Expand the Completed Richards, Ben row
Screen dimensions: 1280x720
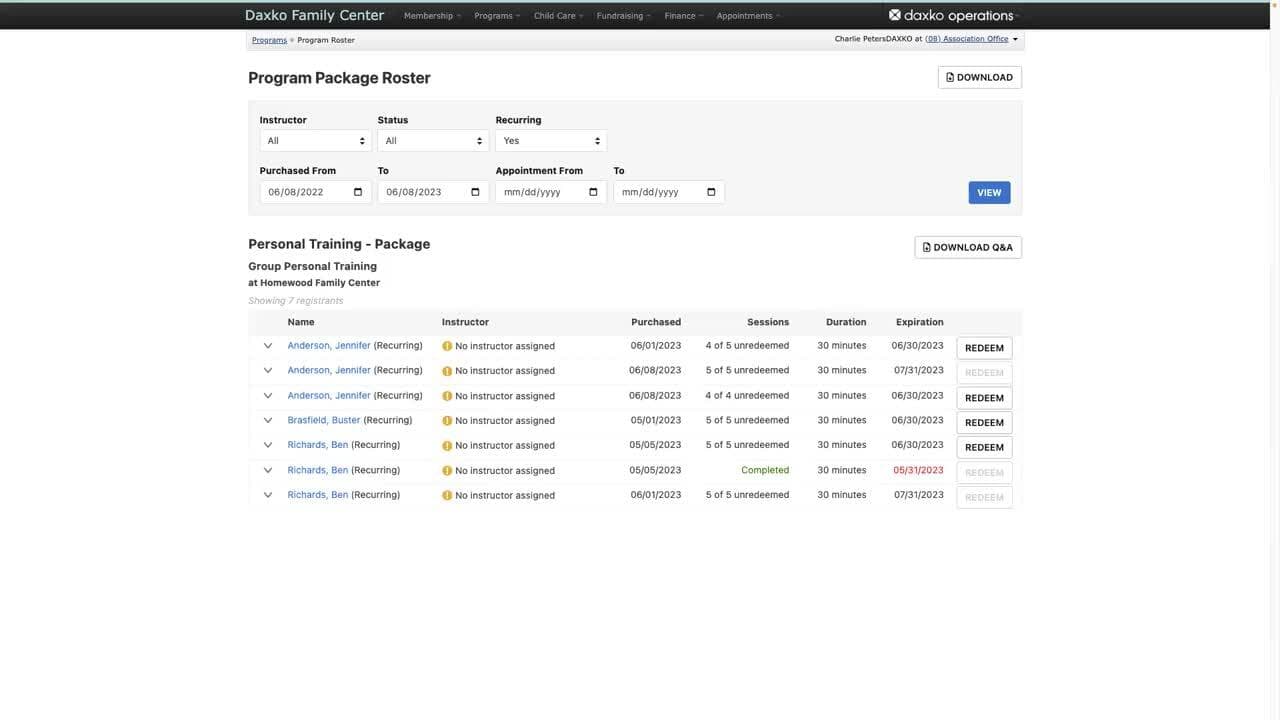click(268, 470)
